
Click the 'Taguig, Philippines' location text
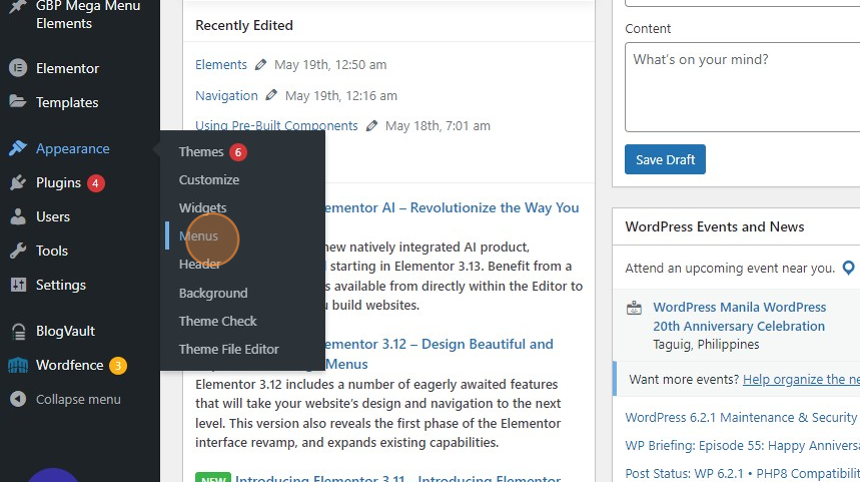click(x=706, y=344)
